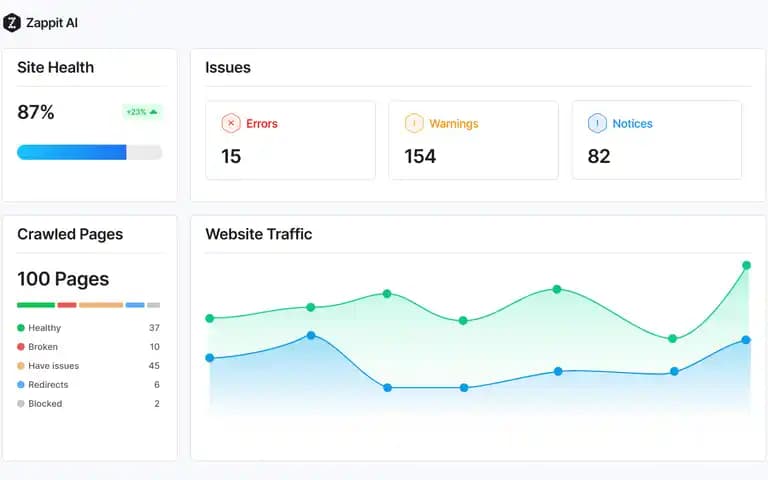Image resolution: width=768 pixels, height=480 pixels.
Task: Open the Errors card showing 15
Action: pyautogui.click(x=290, y=140)
